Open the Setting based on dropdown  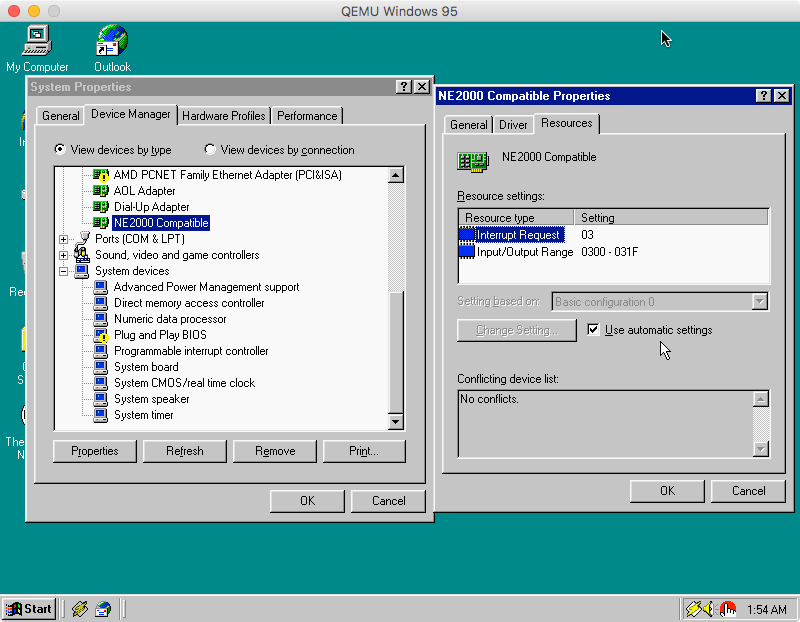(760, 302)
